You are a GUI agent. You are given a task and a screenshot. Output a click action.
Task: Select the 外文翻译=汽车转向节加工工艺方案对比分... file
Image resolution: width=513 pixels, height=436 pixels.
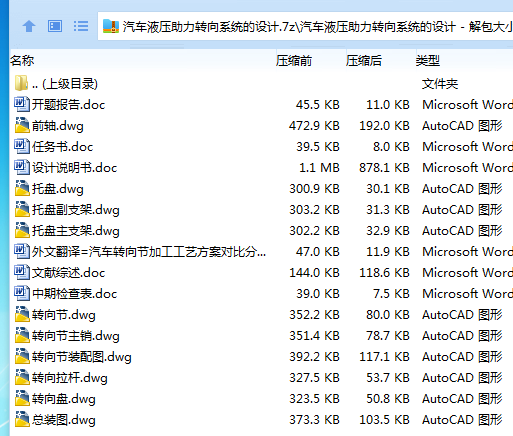[x=149, y=252]
